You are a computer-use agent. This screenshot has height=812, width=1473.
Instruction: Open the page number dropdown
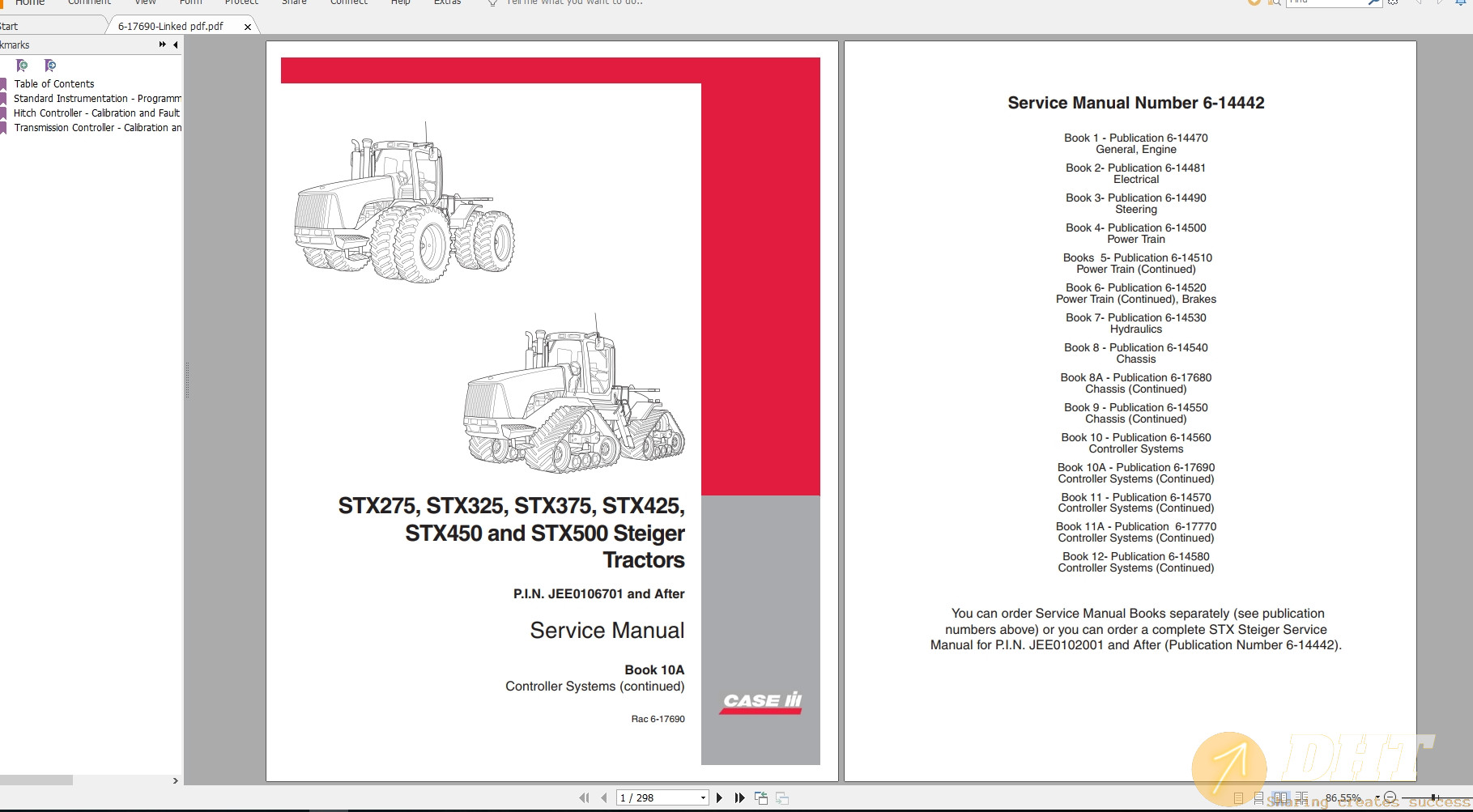click(x=703, y=797)
